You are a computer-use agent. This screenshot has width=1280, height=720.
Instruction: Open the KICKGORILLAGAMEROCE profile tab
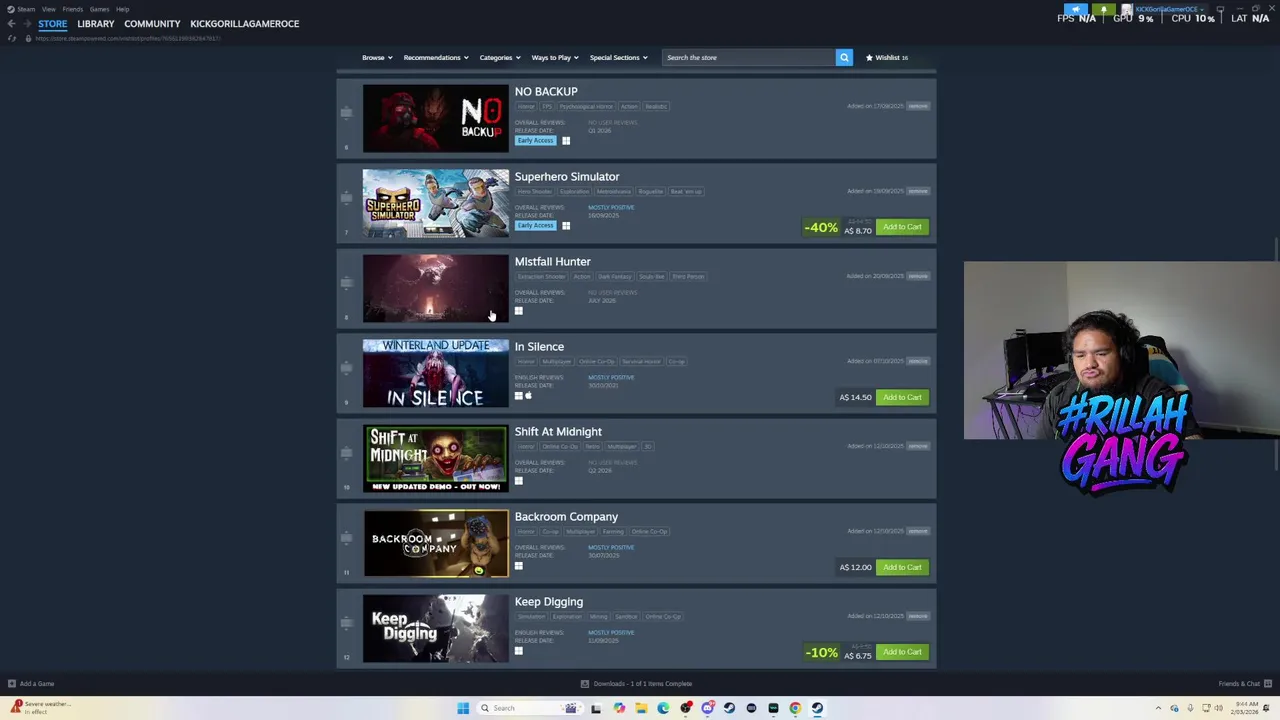click(x=244, y=23)
